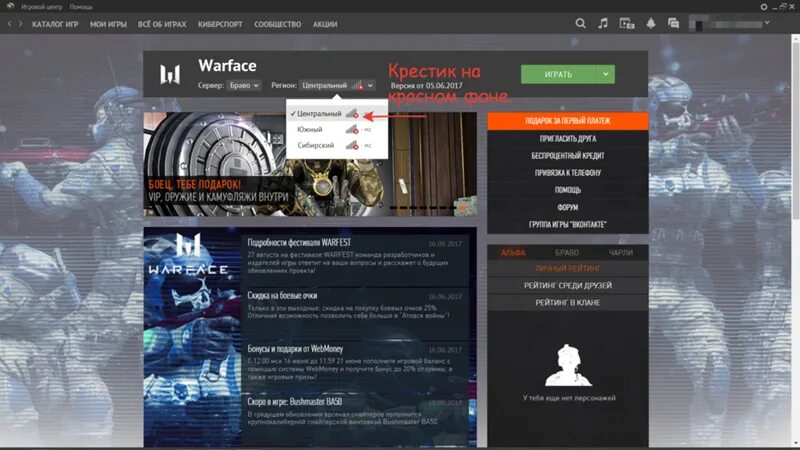This screenshot has width=800, height=450.
Task: Switch to the АЛЬФА rating tab
Action: click(513, 253)
